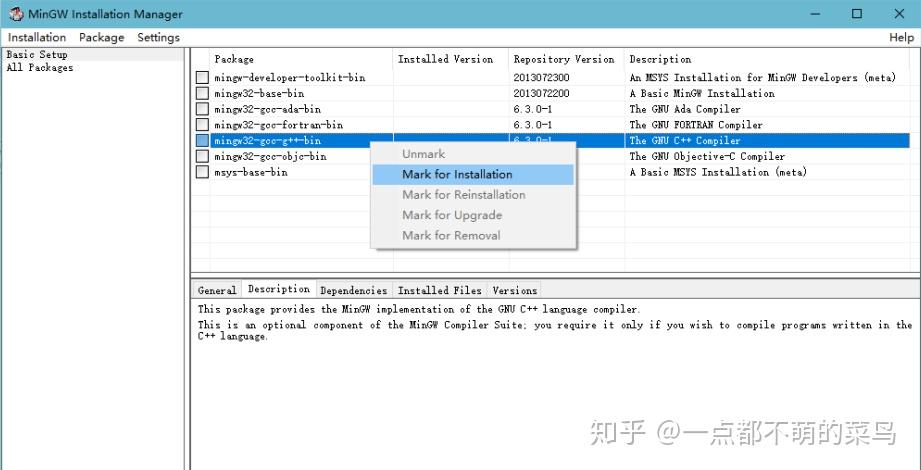Choose Mark for Installation in context menu

click(x=473, y=174)
